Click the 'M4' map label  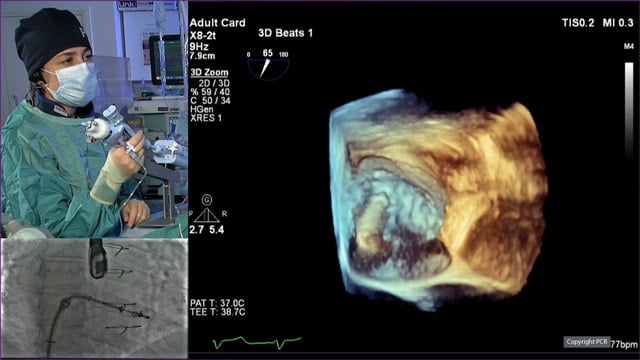(629, 47)
